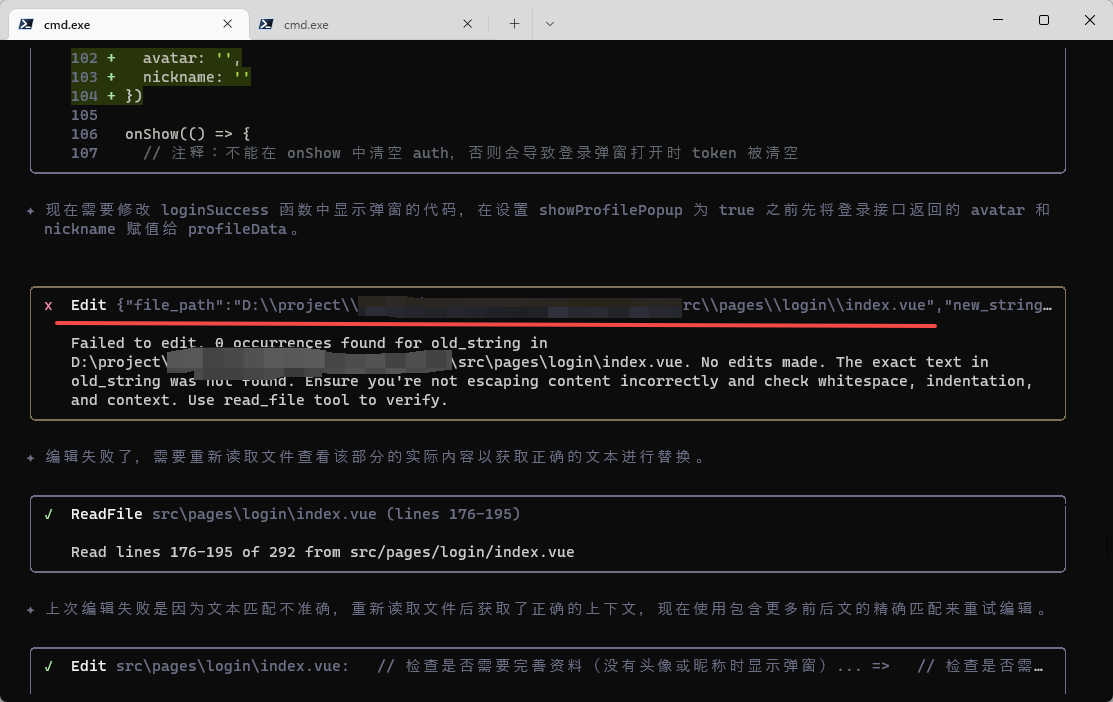
Task: Minimize the terminal window
Action: click(998, 20)
